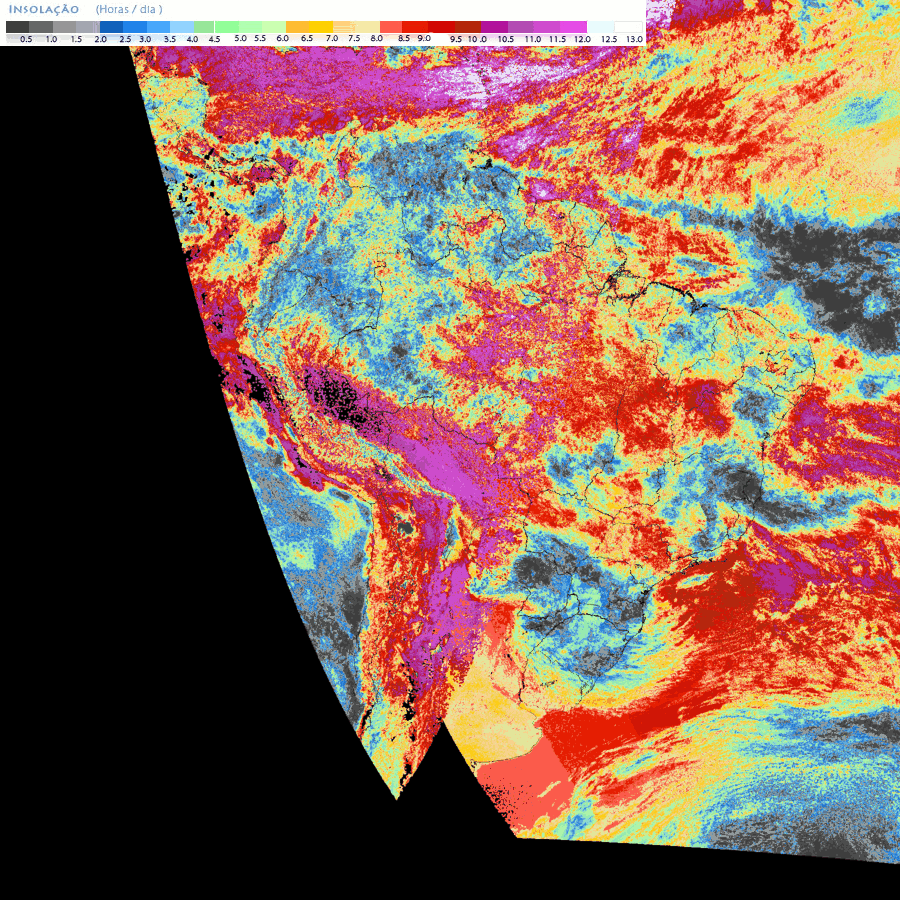Click the 1.0 legend value label
This screenshot has height=900, width=900.
click(x=51, y=38)
